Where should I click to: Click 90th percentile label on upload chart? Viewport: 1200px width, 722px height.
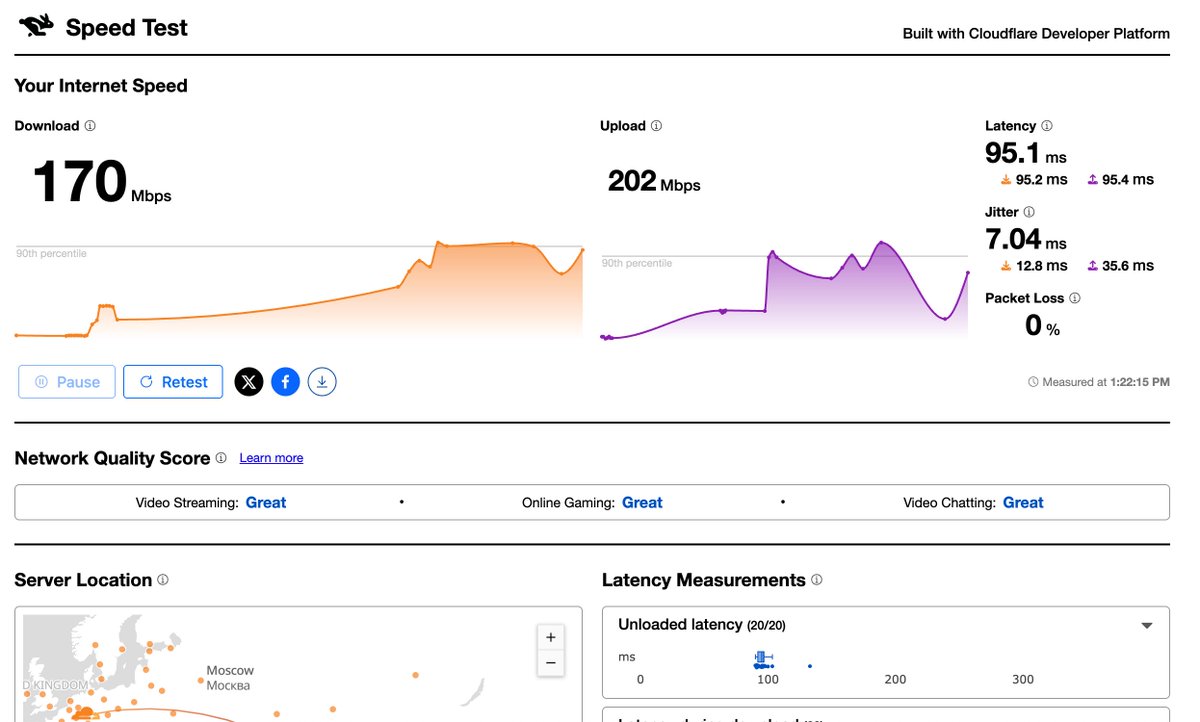click(637, 264)
